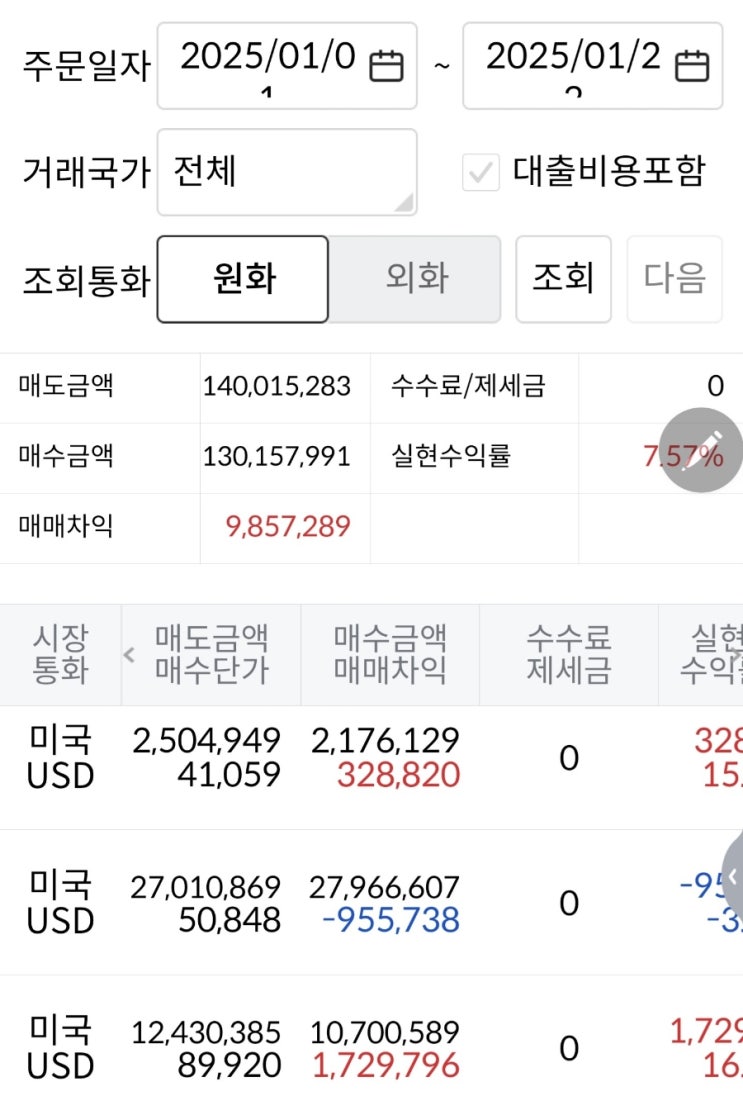Click the 다음 next button

click(674, 279)
